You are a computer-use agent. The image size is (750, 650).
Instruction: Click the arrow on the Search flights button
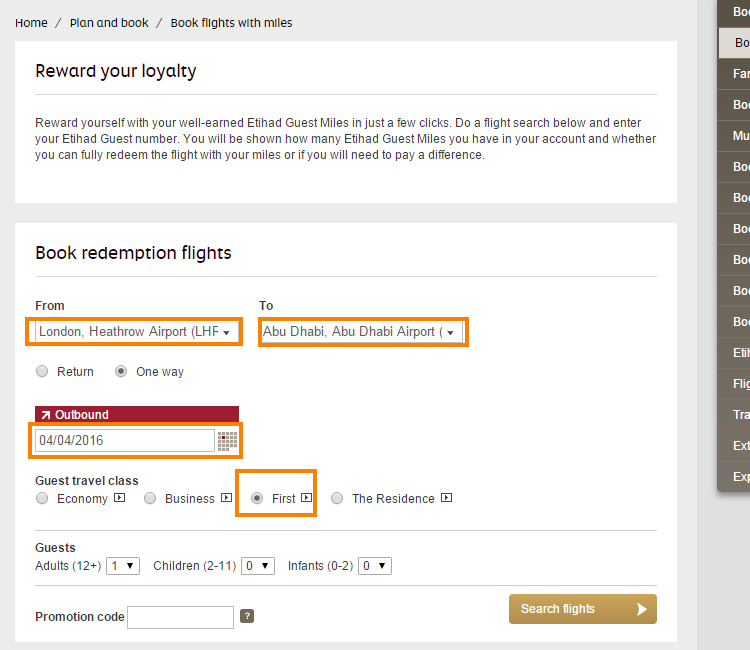point(642,609)
